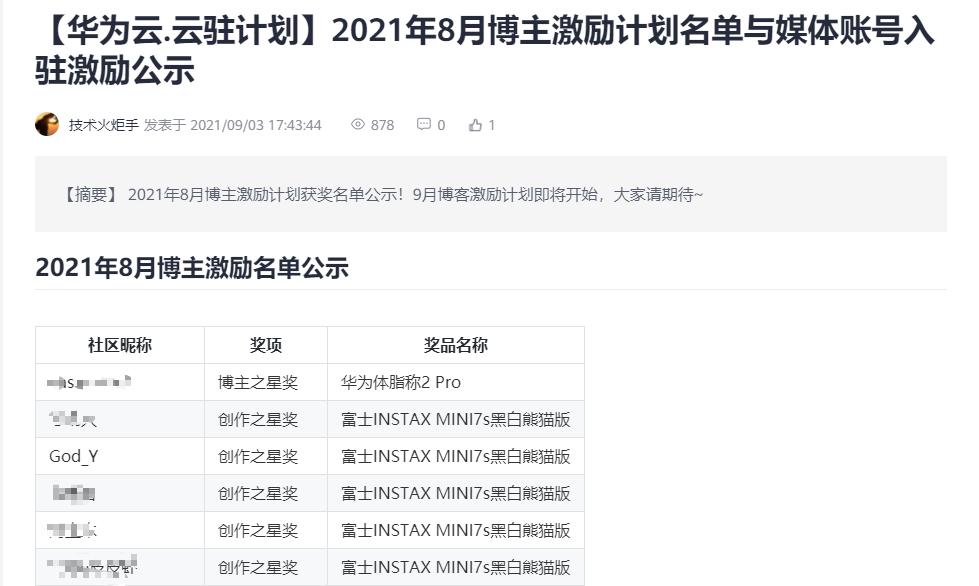The image size is (979, 586).
Task: Click the comment count number 0
Action: click(441, 125)
